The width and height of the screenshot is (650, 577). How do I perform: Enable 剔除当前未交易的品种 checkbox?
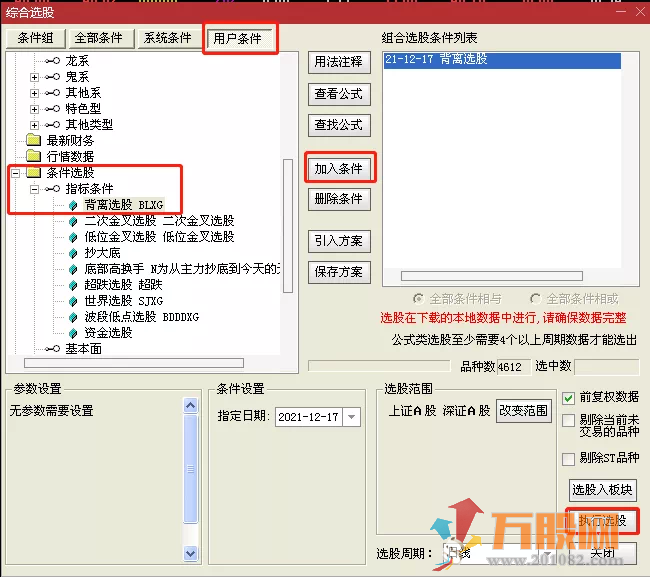point(568,420)
